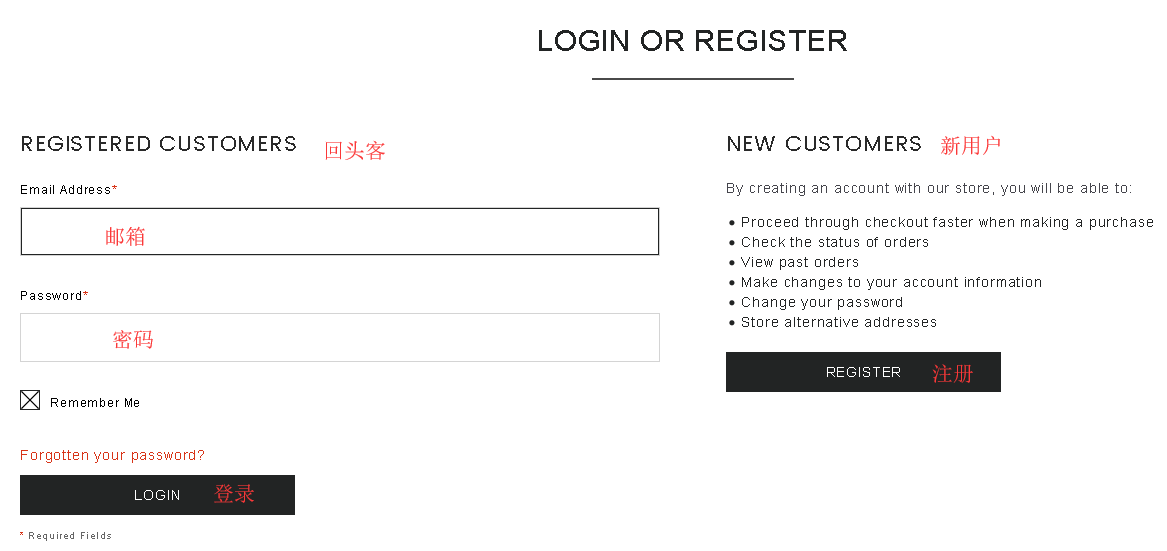The height and width of the screenshot is (551, 1167).
Task: Click the 'Email Address' field label
Action: pos(66,190)
